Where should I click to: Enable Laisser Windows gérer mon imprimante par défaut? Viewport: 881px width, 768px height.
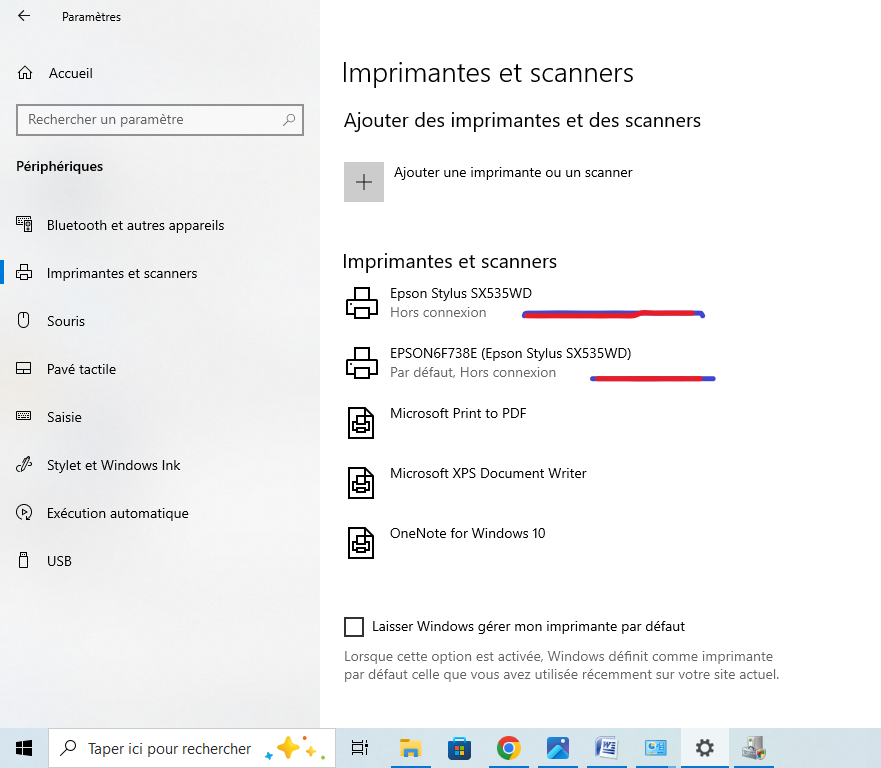coord(354,626)
